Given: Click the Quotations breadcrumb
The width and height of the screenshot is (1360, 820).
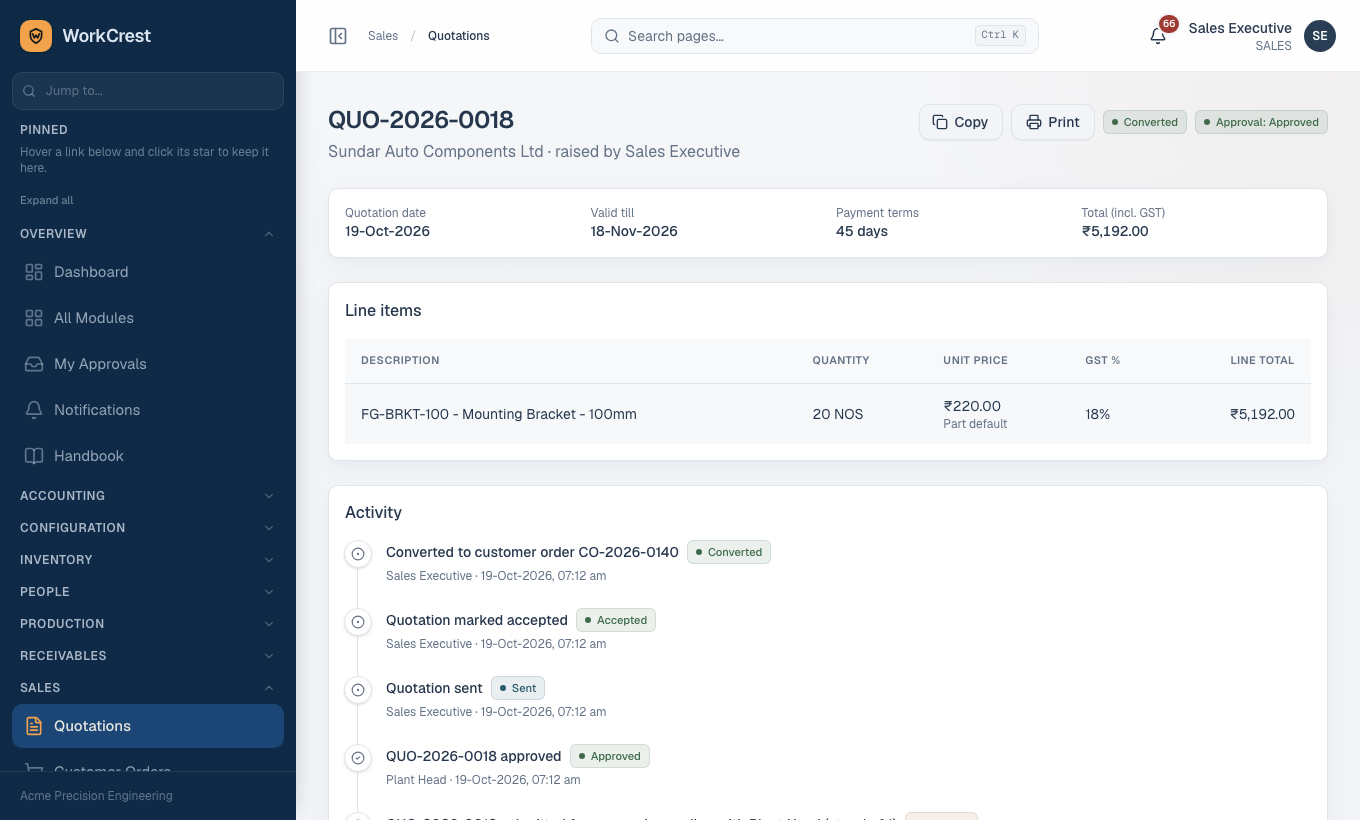Looking at the screenshot, I should tap(459, 36).
